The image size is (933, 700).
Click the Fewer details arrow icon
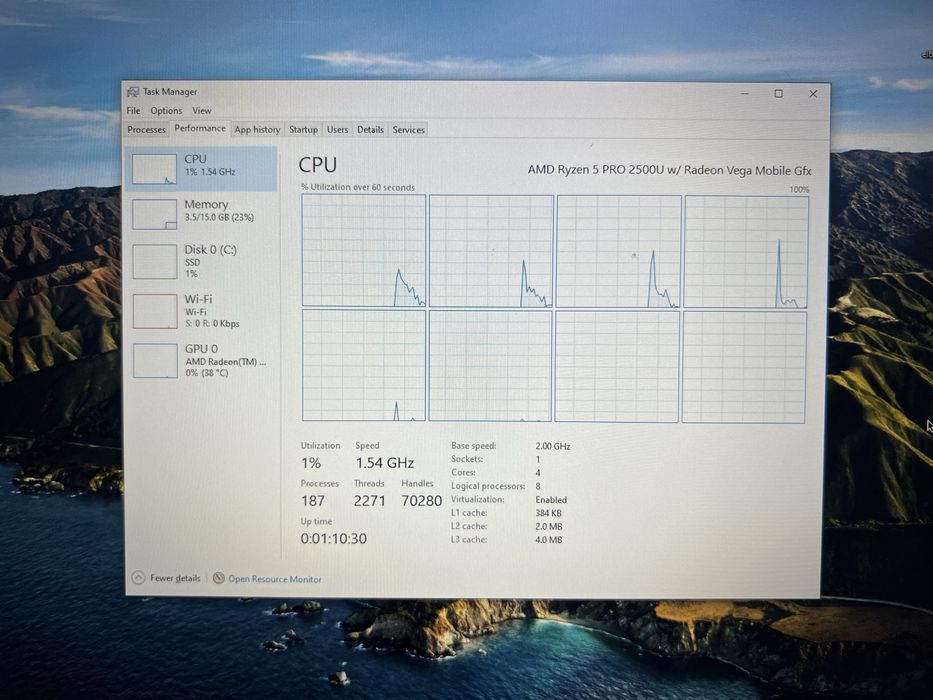click(x=138, y=577)
